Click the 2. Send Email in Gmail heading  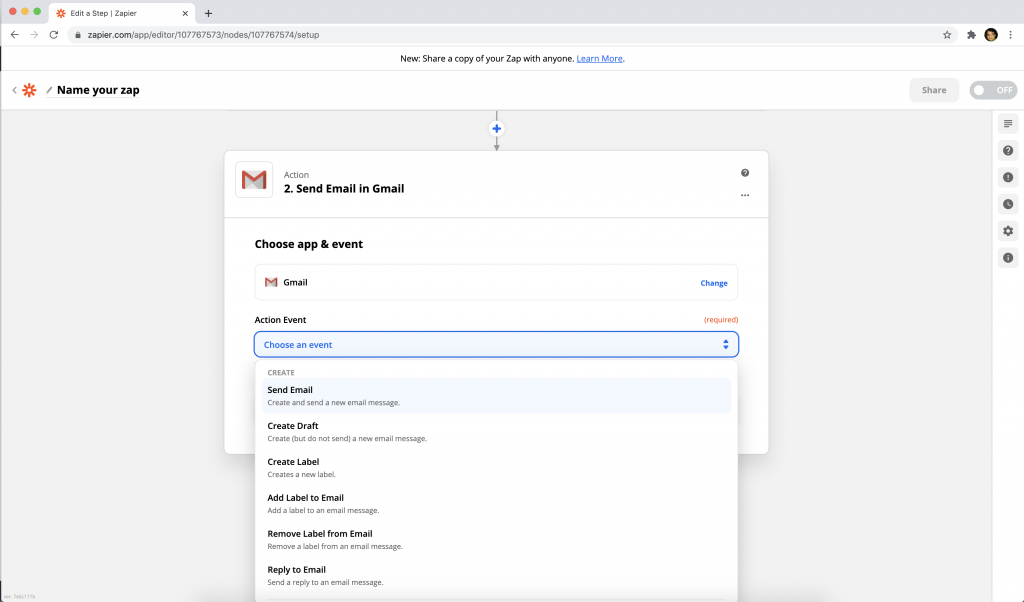pos(344,189)
